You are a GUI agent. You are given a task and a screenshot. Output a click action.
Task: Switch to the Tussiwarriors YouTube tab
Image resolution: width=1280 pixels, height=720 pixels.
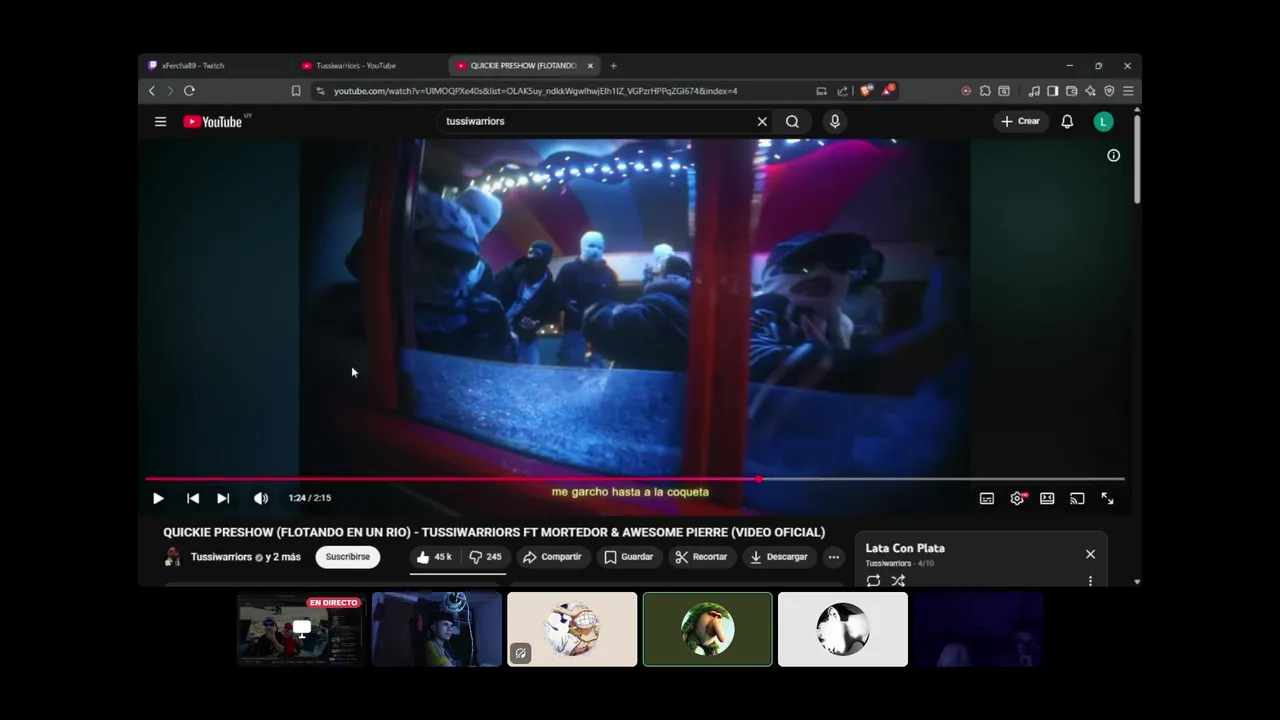click(x=369, y=66)
